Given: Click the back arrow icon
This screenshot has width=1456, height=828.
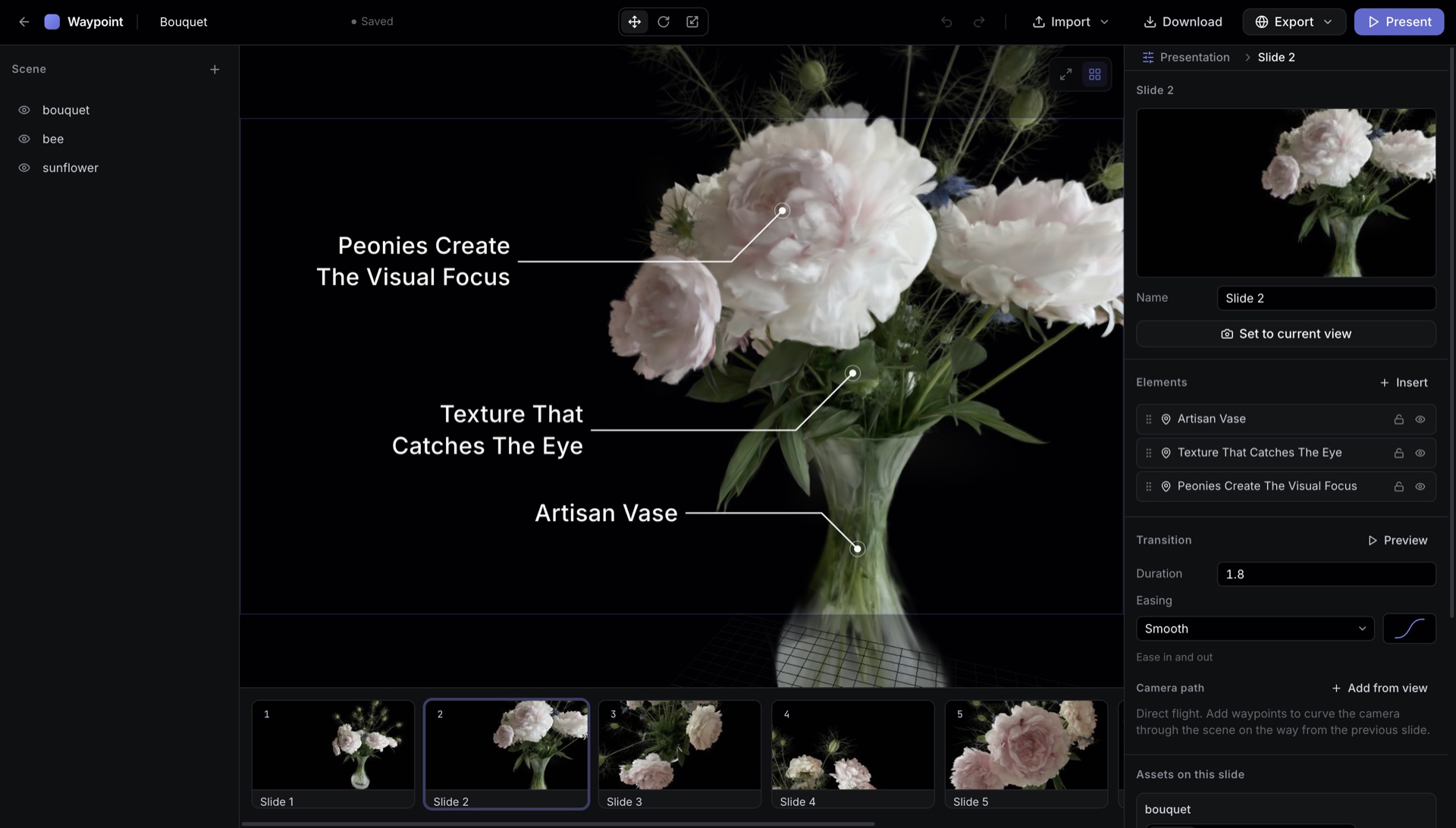Looking at the screenshot, I should 24,22.
